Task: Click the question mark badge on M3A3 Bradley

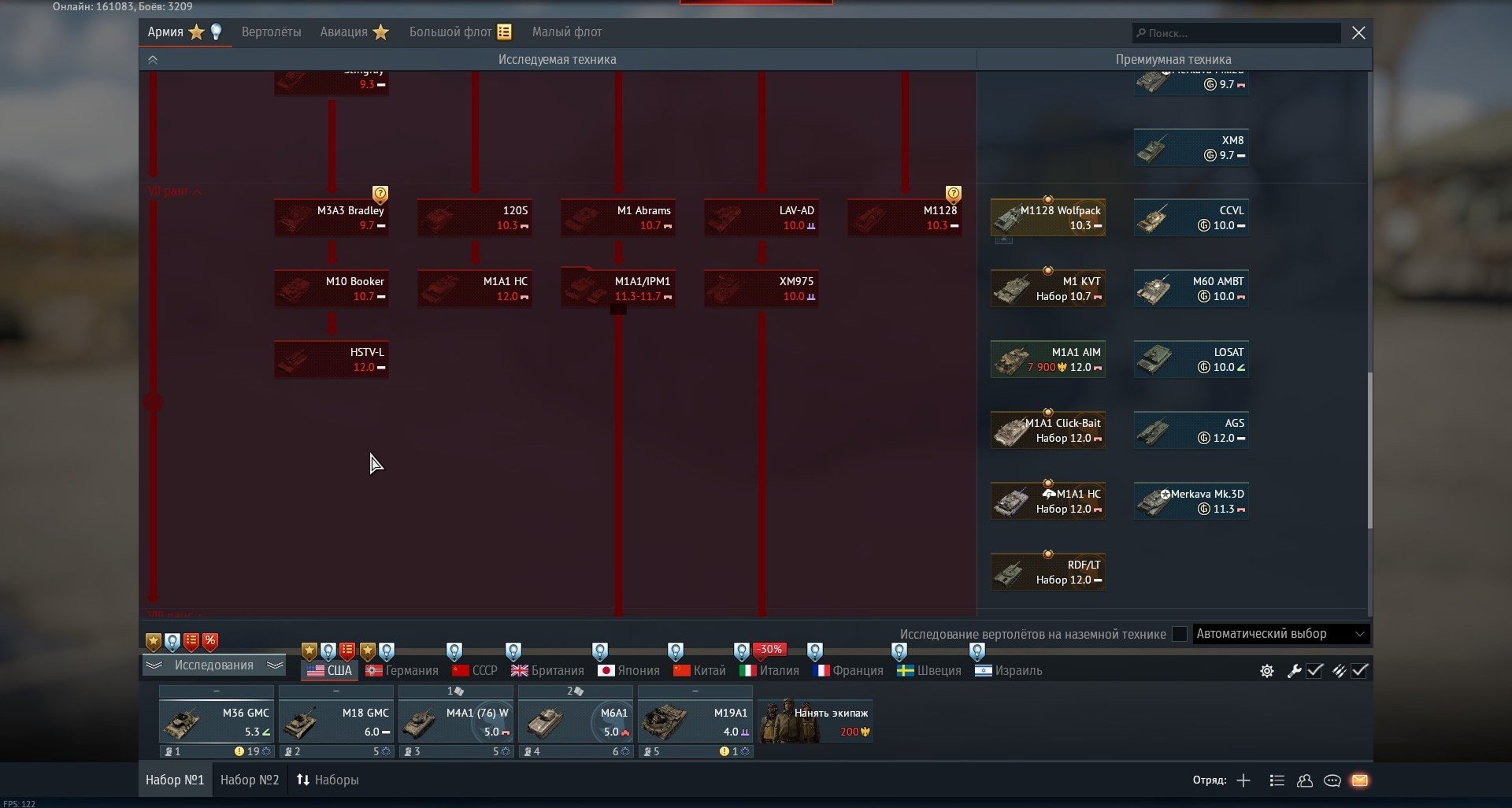Action: [x=380, y=194]
